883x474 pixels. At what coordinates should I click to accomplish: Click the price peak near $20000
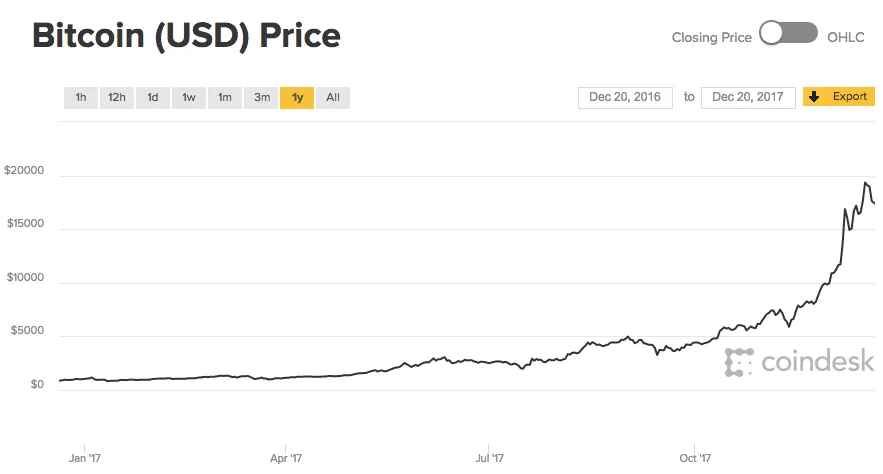(x=866, y=183)
